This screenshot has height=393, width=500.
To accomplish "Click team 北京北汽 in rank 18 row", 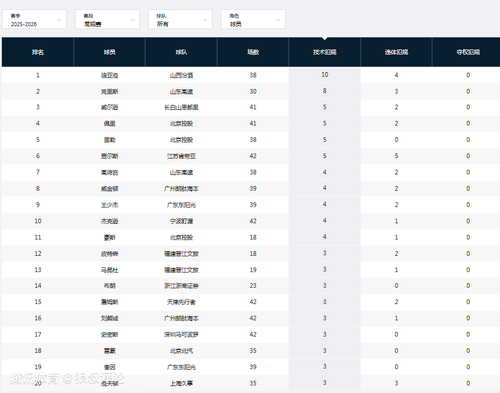I will pos(181,351).
